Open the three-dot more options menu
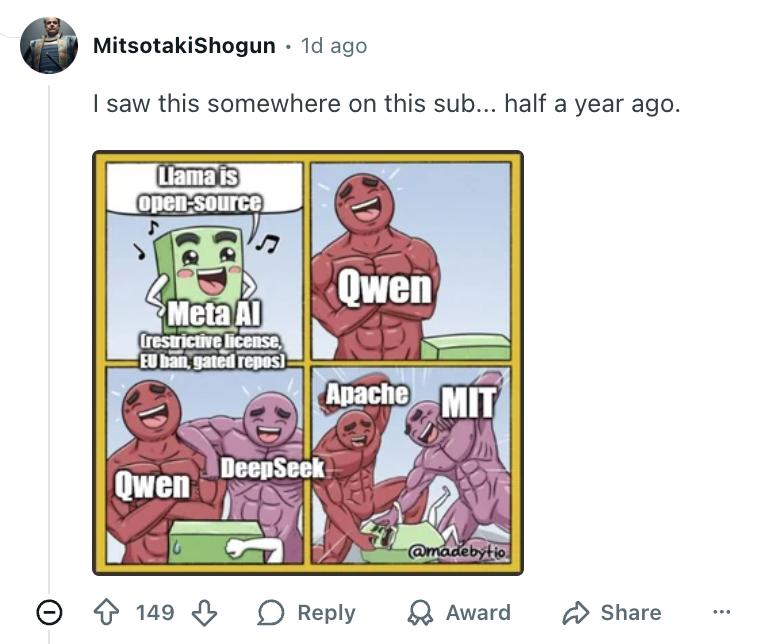This screenshot has height=644, width=768. pos(721,612)
